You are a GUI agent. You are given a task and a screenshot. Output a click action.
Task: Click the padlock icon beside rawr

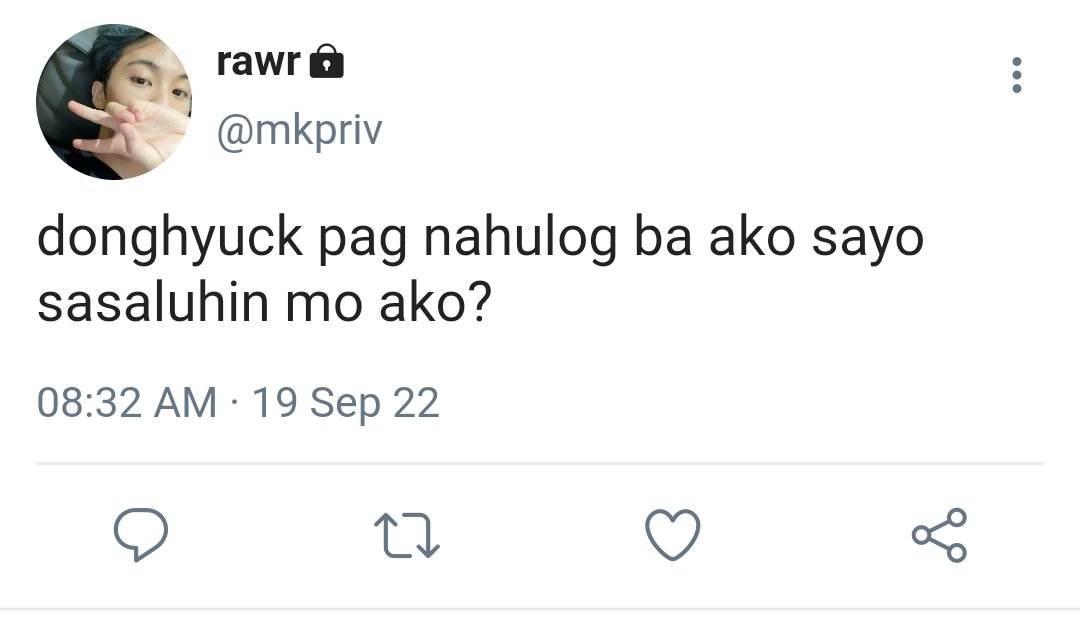(x=326, y=61)
